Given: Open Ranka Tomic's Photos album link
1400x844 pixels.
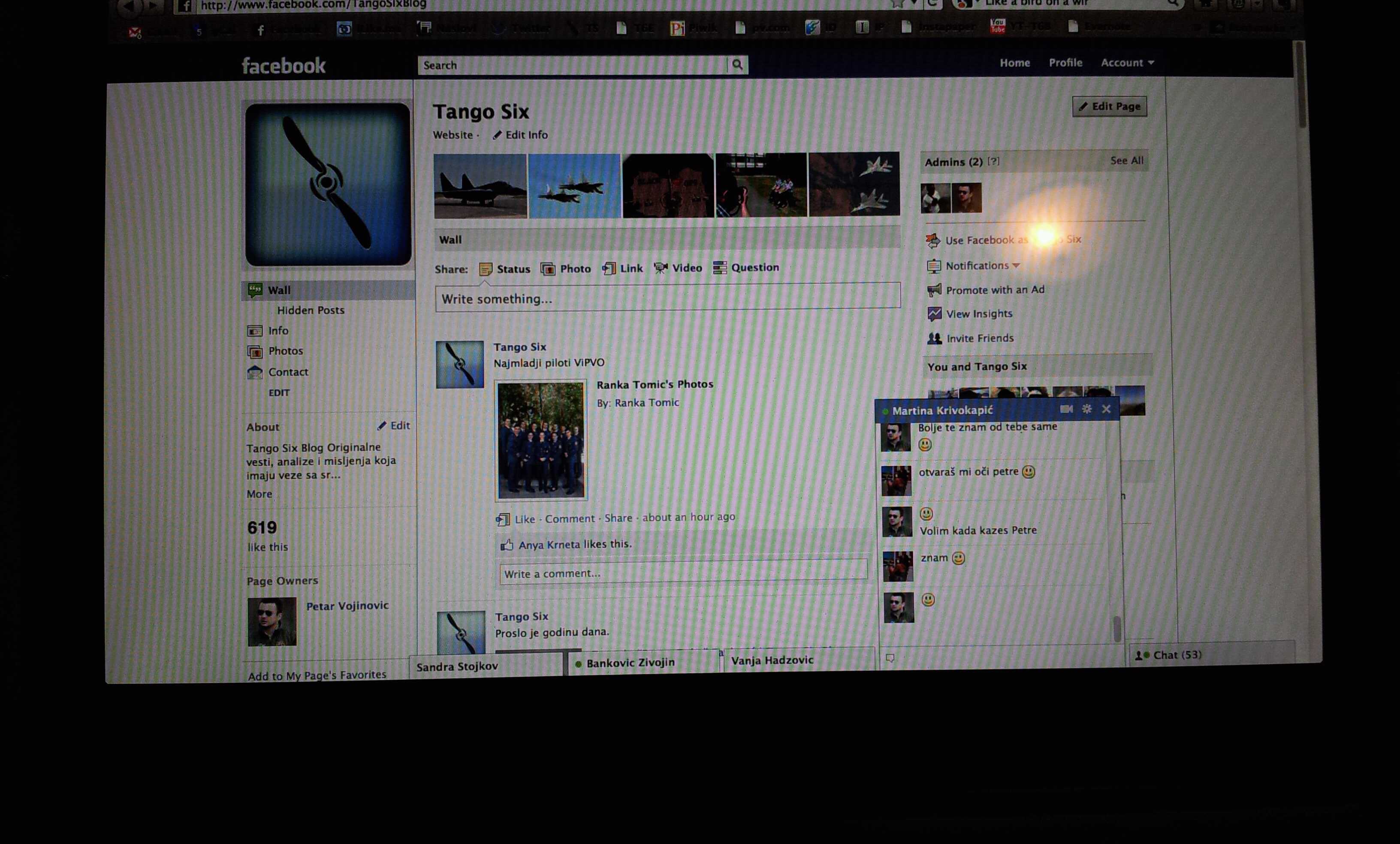Looking at the screenshot, I should 655,385.
